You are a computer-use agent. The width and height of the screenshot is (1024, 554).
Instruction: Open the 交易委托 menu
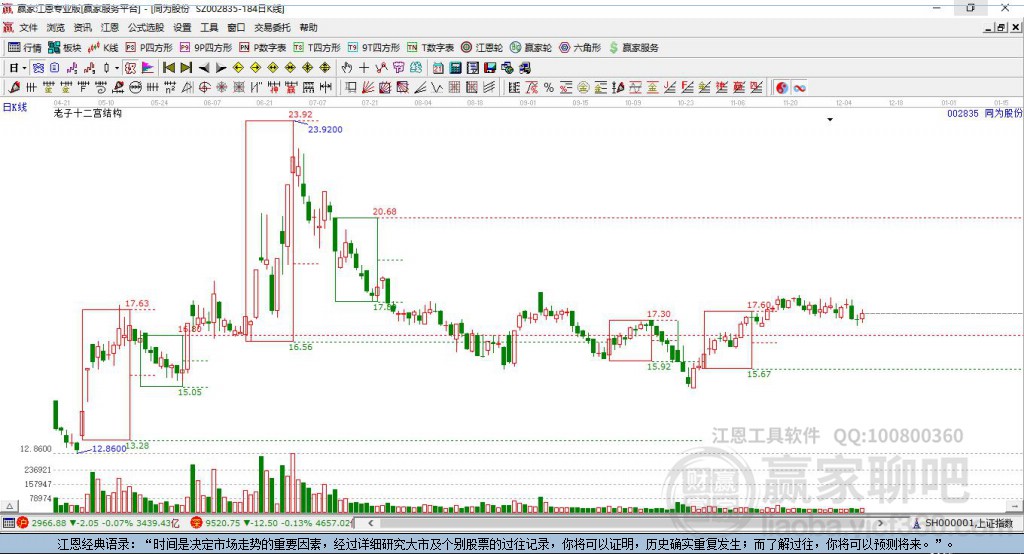272,27
